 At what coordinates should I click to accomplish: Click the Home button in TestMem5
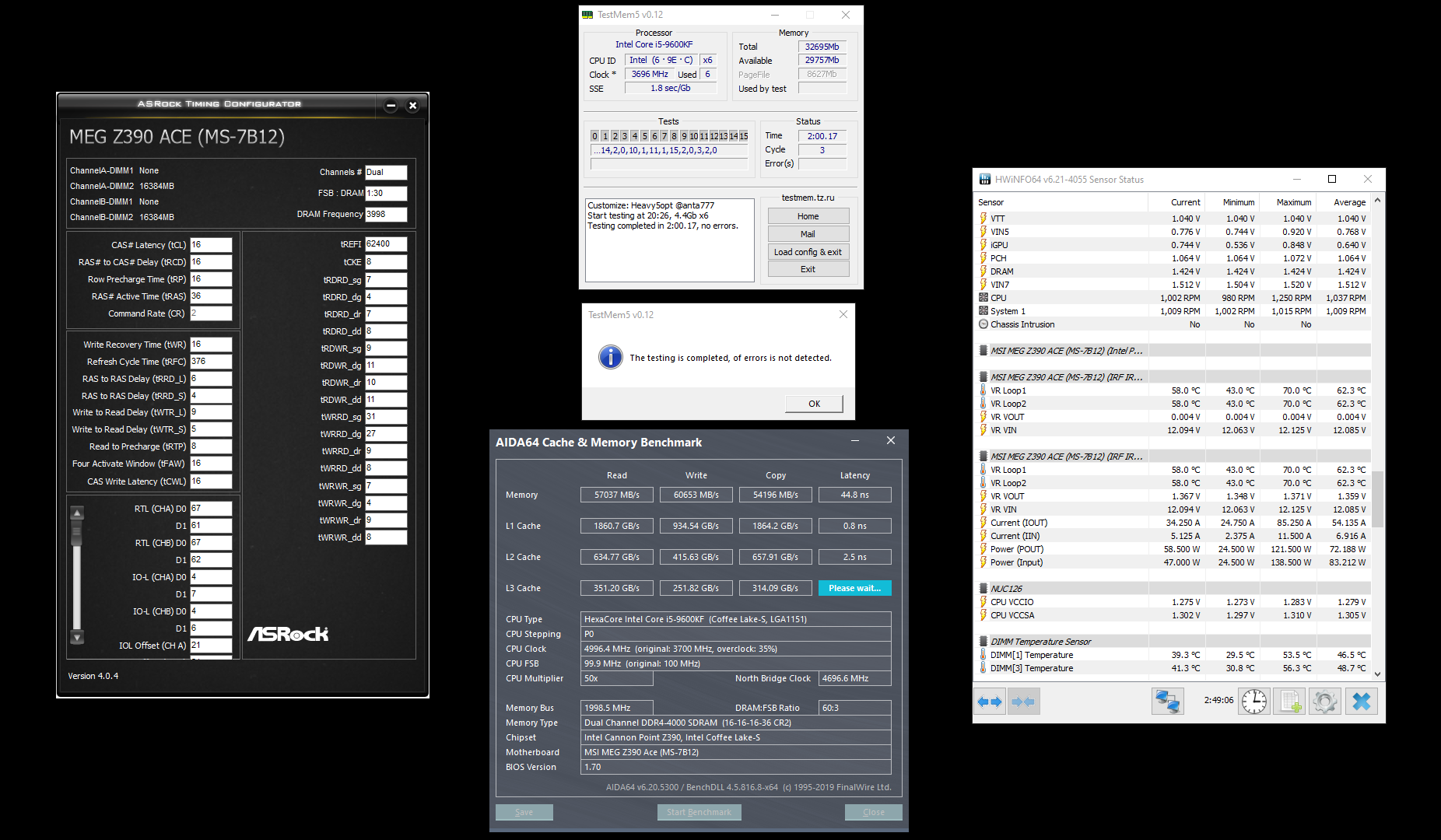[808, 216]
